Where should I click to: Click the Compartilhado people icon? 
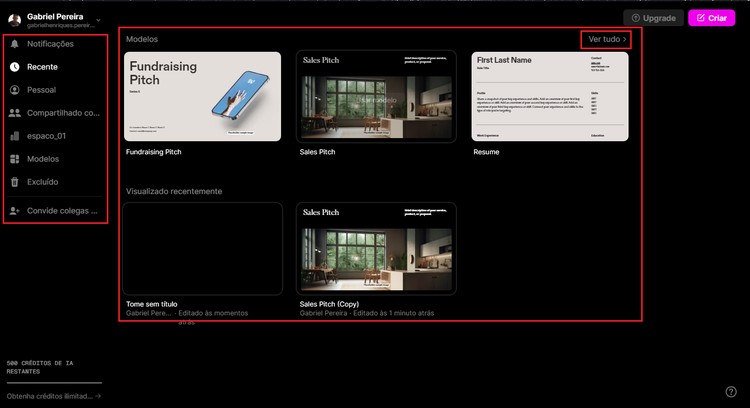point(15,113)
